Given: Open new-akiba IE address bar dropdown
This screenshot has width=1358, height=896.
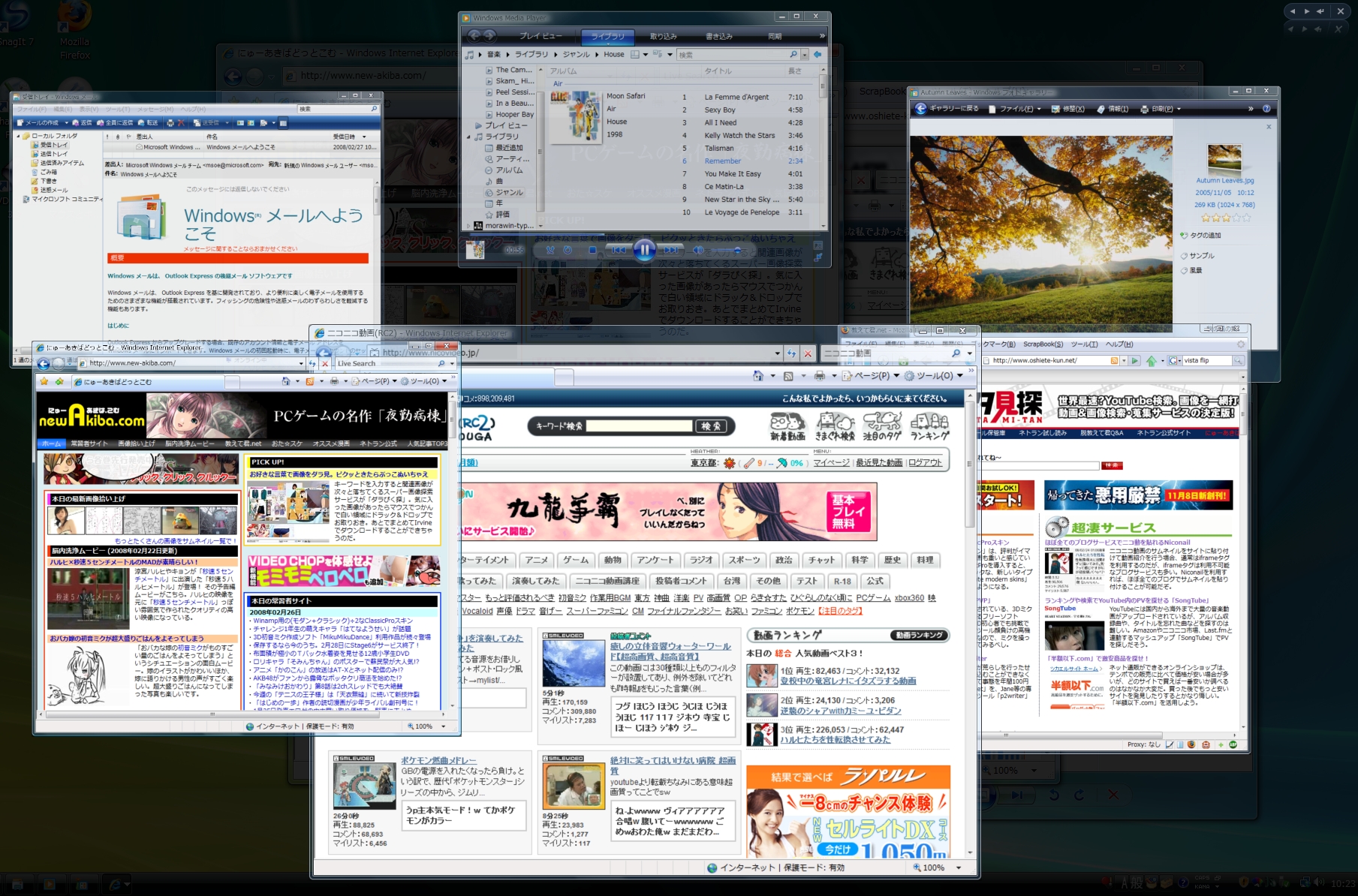Looking at the screenshot, I should tap(301, 363).
